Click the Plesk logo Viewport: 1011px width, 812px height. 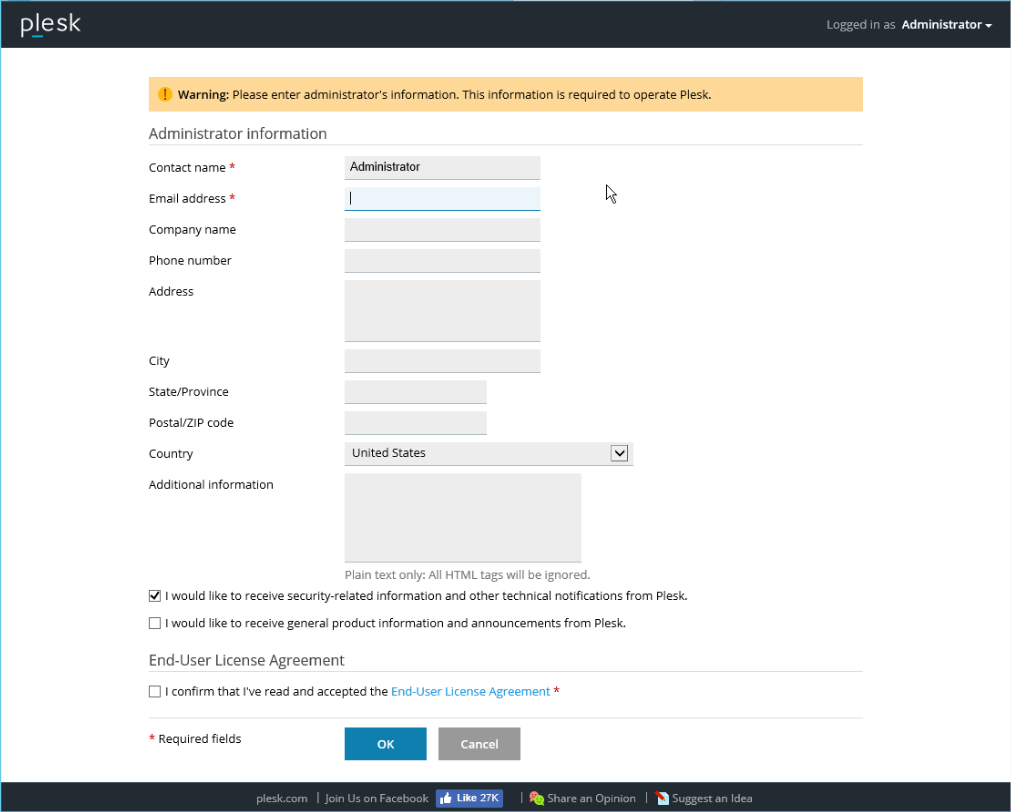(51, 25)
